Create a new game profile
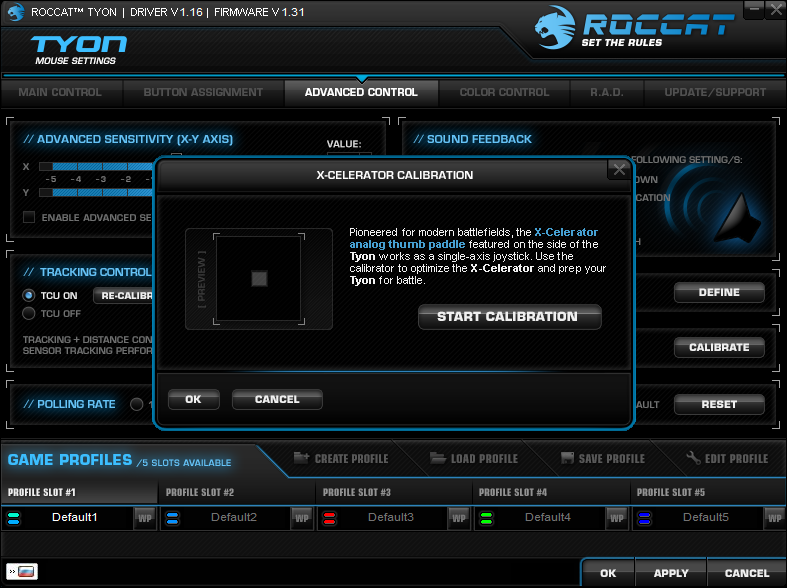 click(341, 459)
